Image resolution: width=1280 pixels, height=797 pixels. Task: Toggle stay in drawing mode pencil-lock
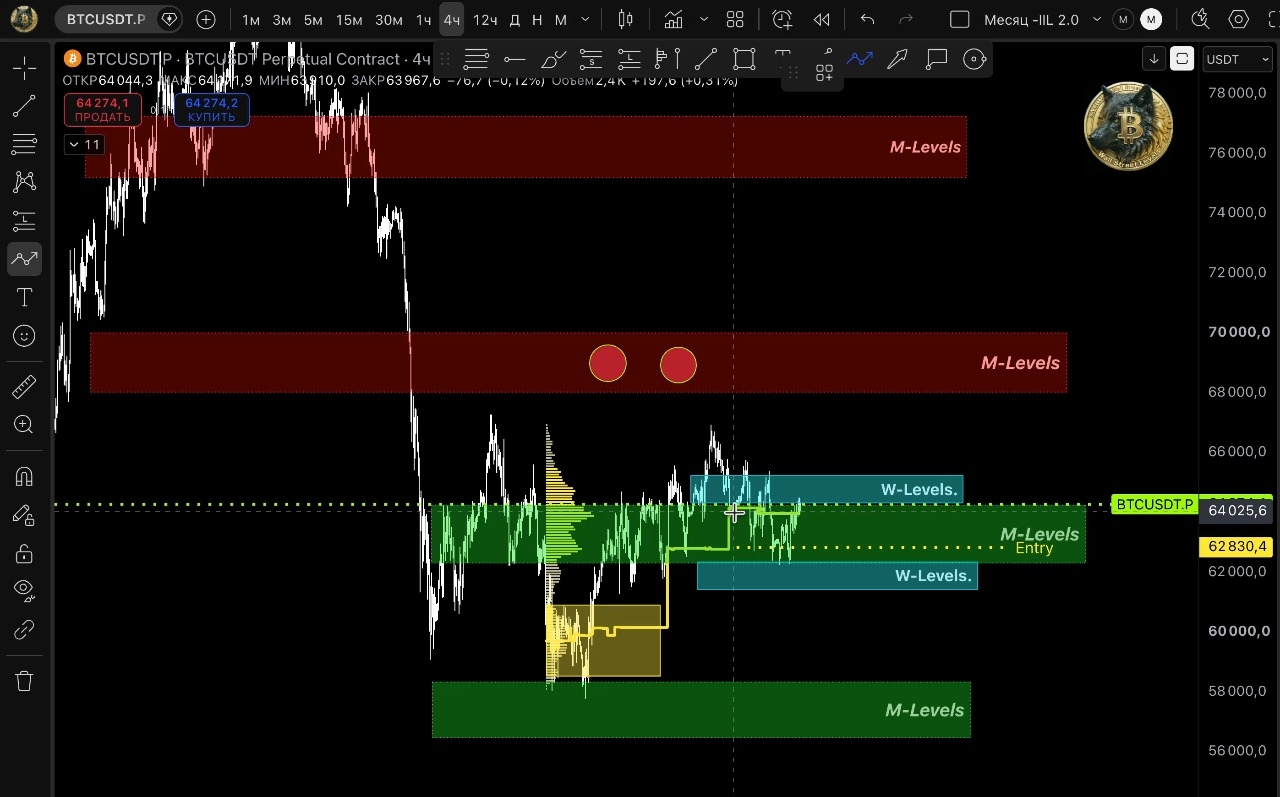coord(24,515)
